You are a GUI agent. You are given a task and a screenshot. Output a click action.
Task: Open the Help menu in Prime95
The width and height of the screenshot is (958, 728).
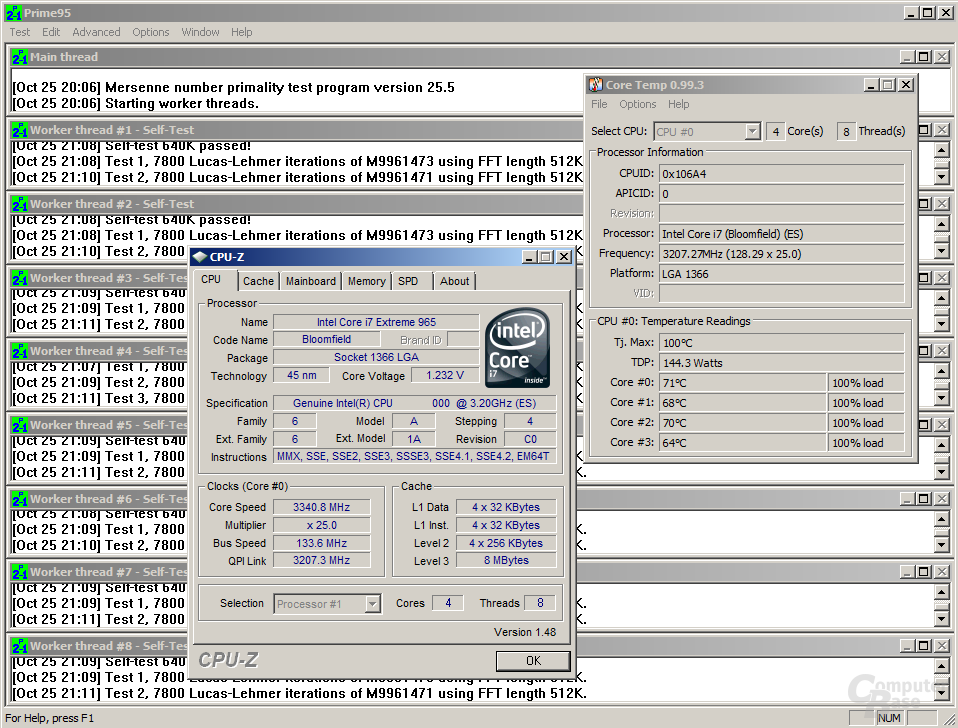(x=241, y=32)
